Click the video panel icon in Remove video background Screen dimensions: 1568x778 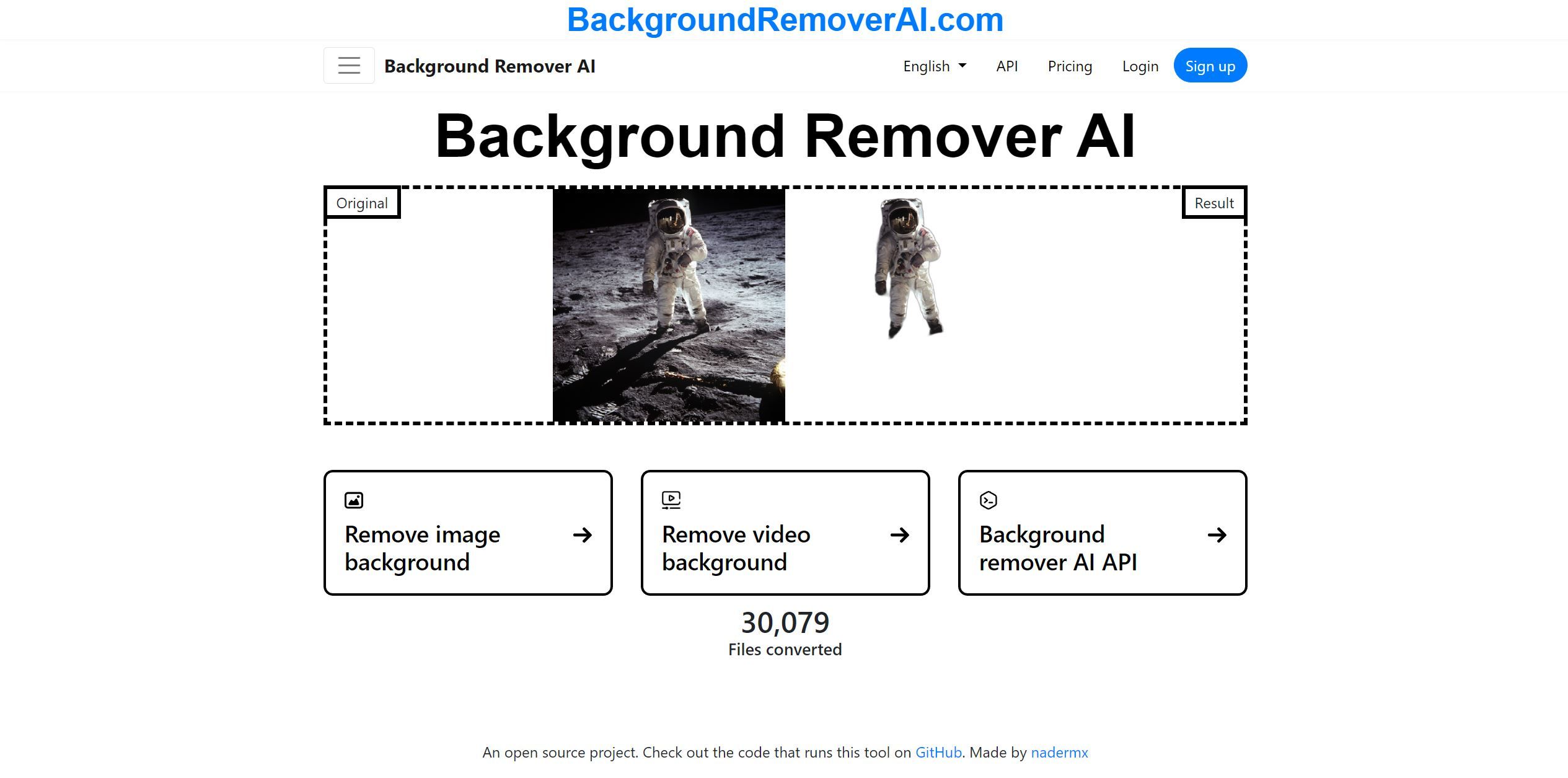pyautogui.click(x=671, y=499)
